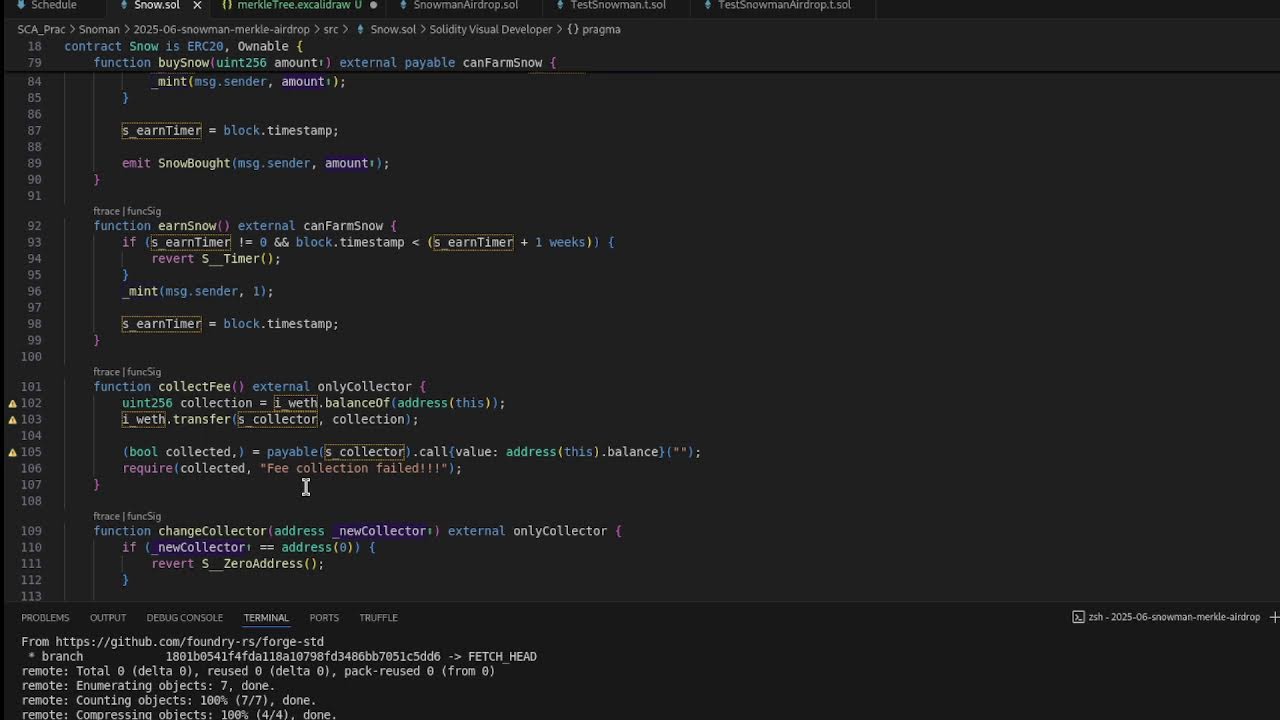Open the OUTPUT panel tab
The height and width of the screenshot is (720, 1280).
(108, 617)
